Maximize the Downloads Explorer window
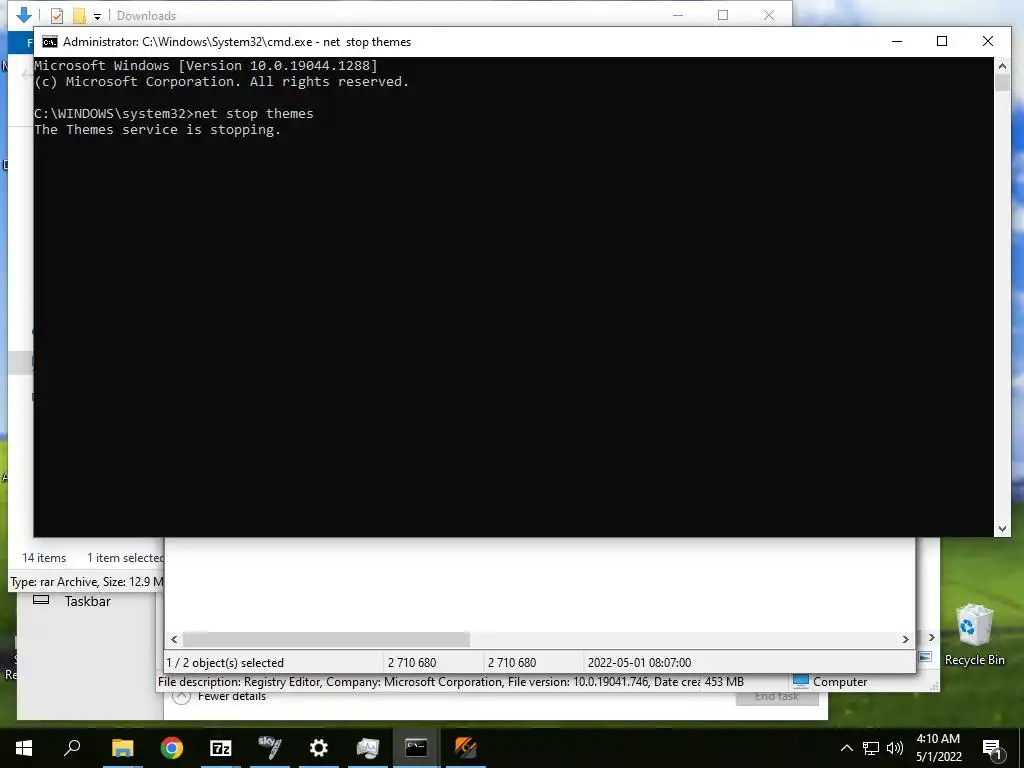 tap(723, 14)
